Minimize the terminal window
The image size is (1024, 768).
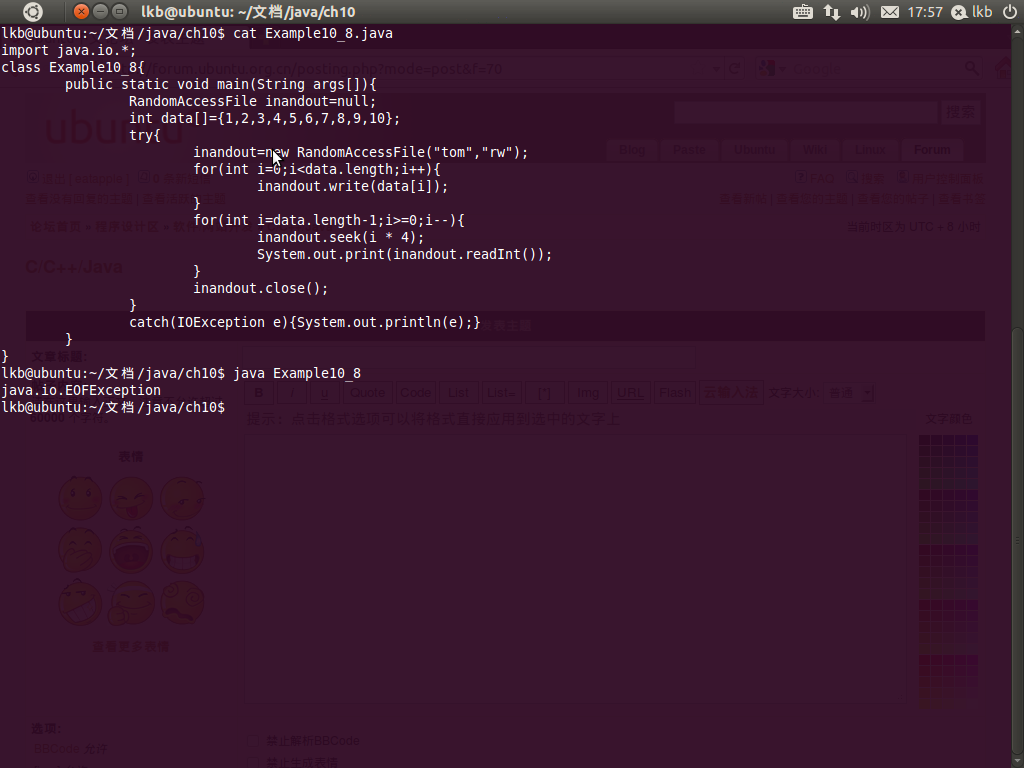click(100, 12)
